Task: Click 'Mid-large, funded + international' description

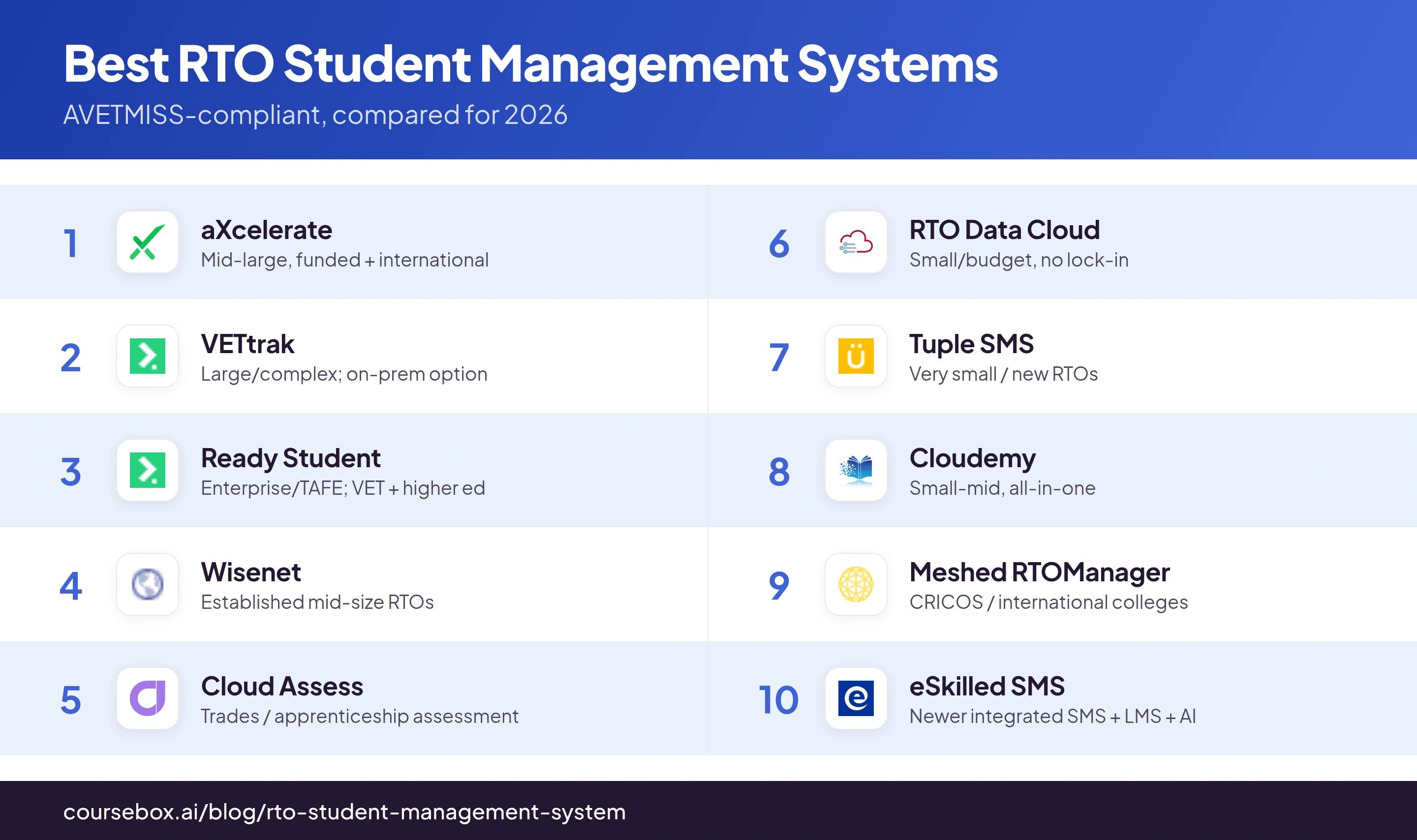Action: [x=345, y=260]
